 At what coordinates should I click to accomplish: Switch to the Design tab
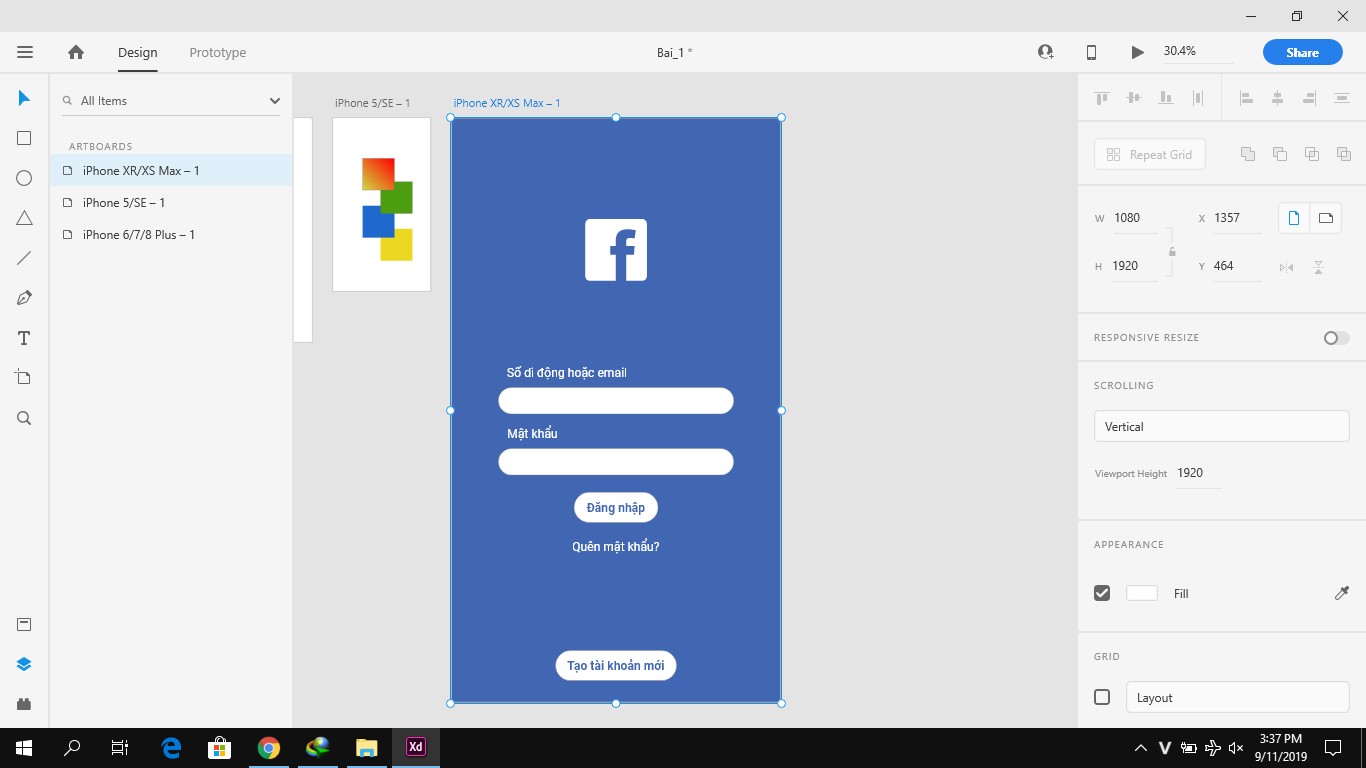(138, 52)
